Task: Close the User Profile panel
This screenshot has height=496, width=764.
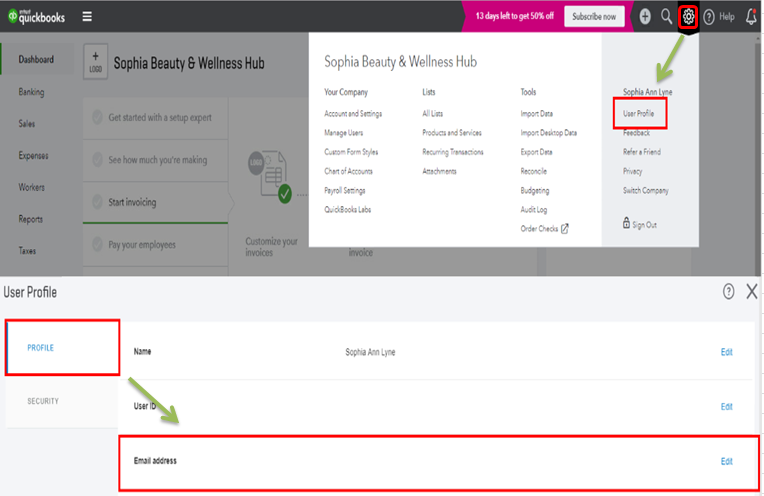Action: point(752,291)
